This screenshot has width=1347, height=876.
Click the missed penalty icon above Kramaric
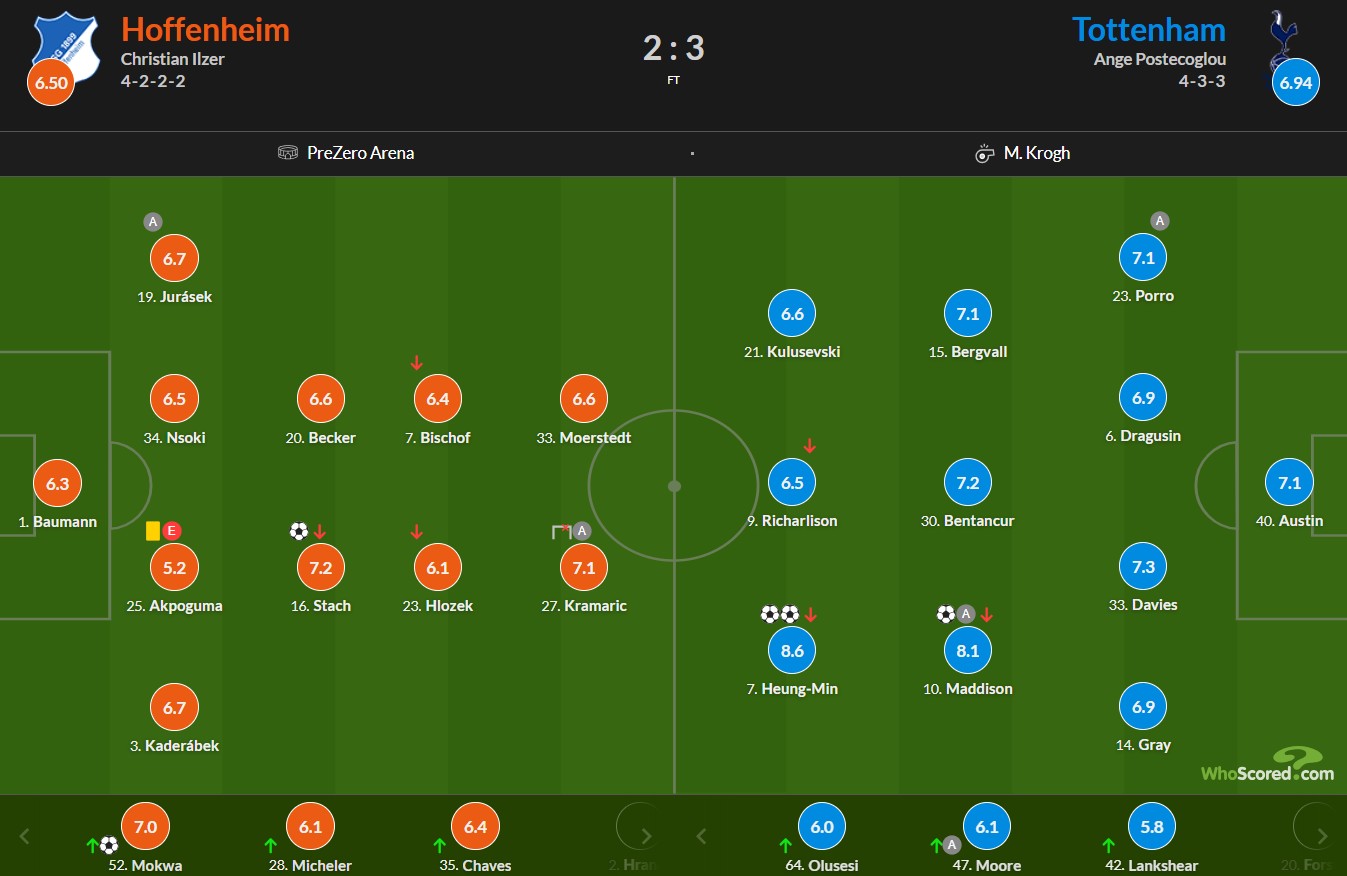(x=561, y=531)
